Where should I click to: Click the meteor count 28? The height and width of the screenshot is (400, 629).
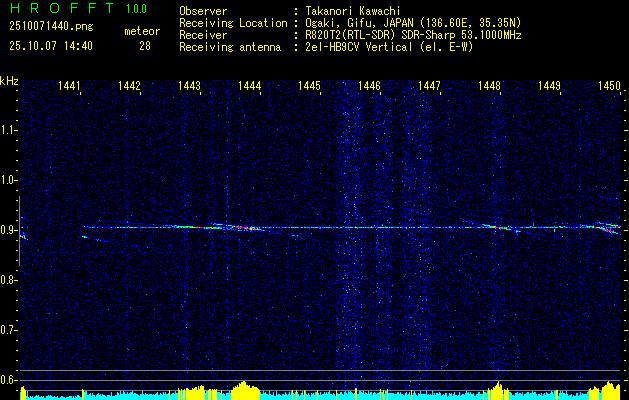pos(145,46)
